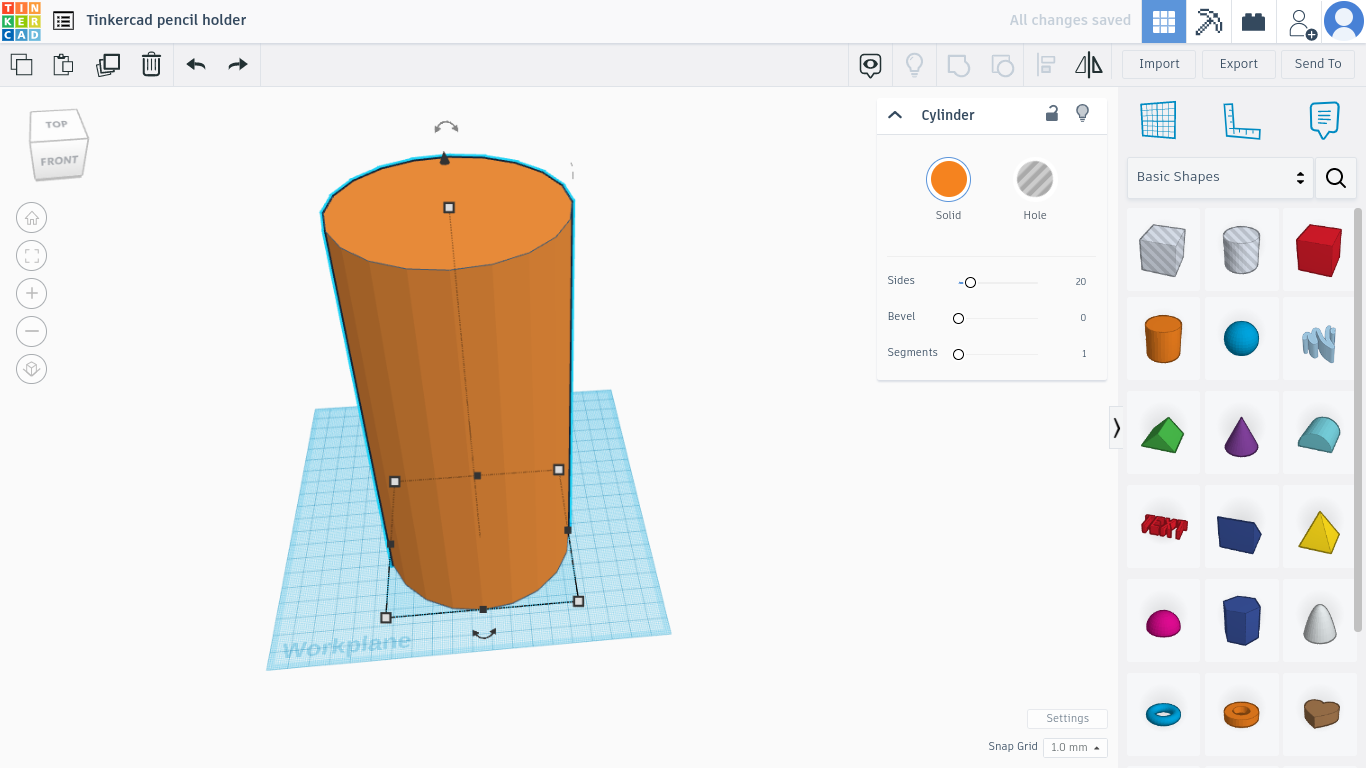The height and width of the screenshot is (768, 1366).
Task: Undo the last action
Action: (x=196, y=65)
